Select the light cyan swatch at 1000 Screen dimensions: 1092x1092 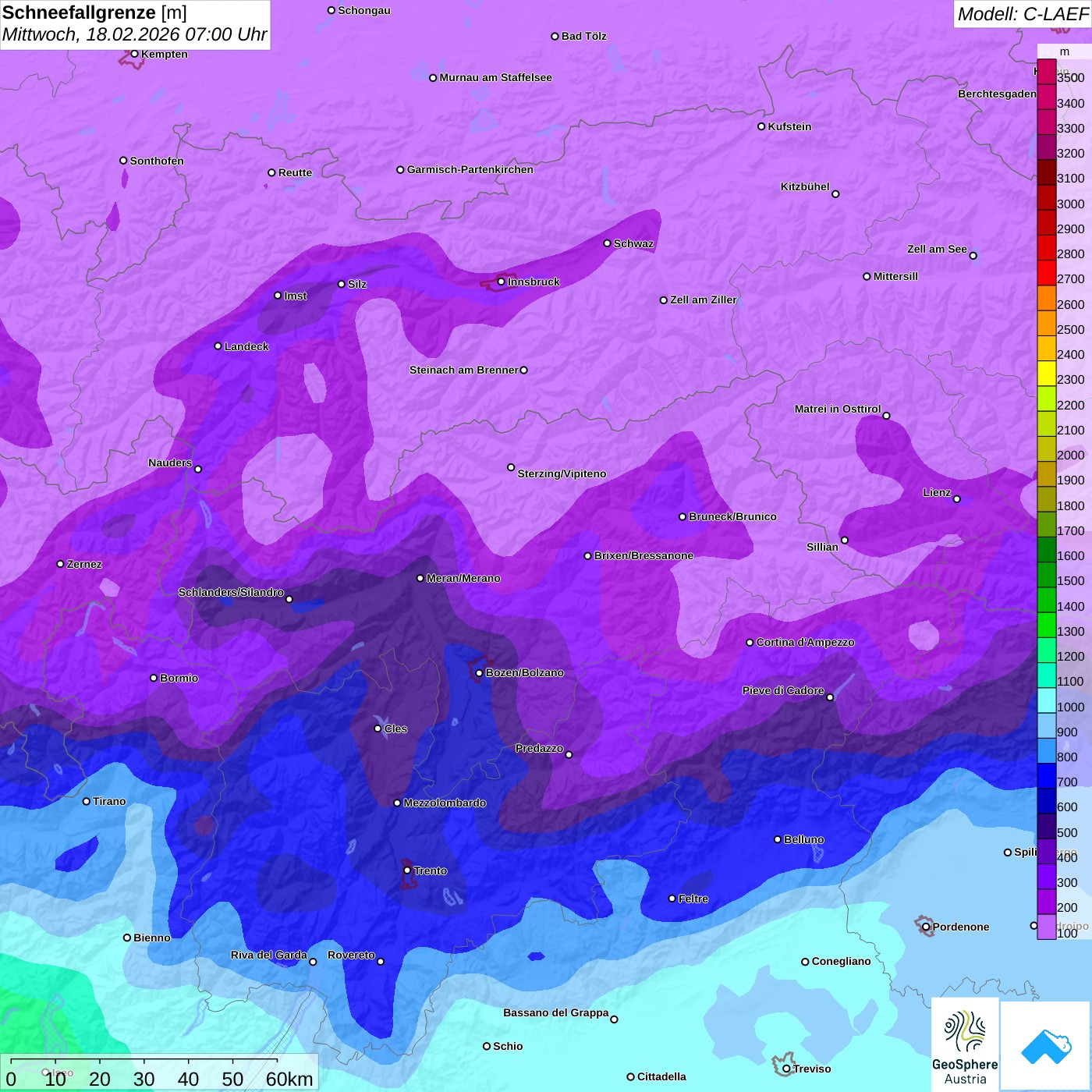tap(1047, 700)
